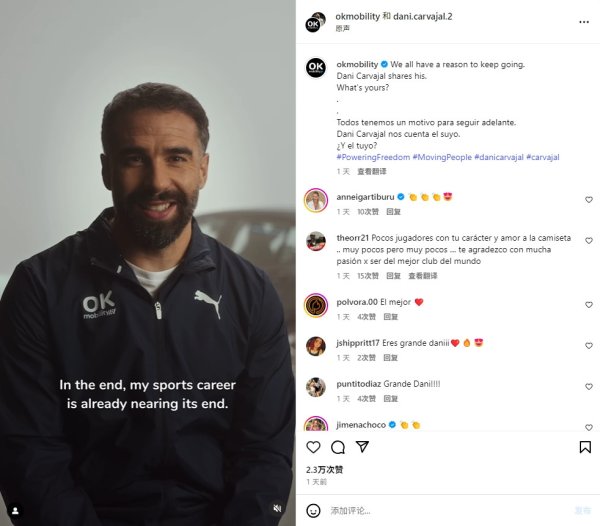The image size is (600, 526).
Task: Click the add comment text field
Action: (448, 511)
